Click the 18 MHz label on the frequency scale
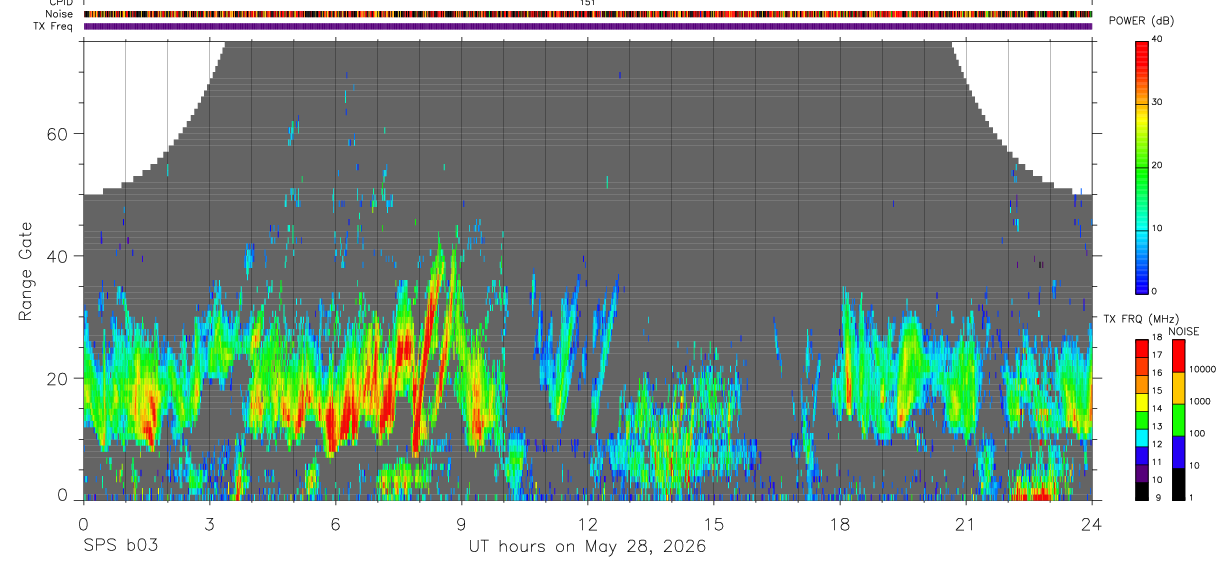The width and height of the screenshot is (1228, 567). pos(1157,339)
